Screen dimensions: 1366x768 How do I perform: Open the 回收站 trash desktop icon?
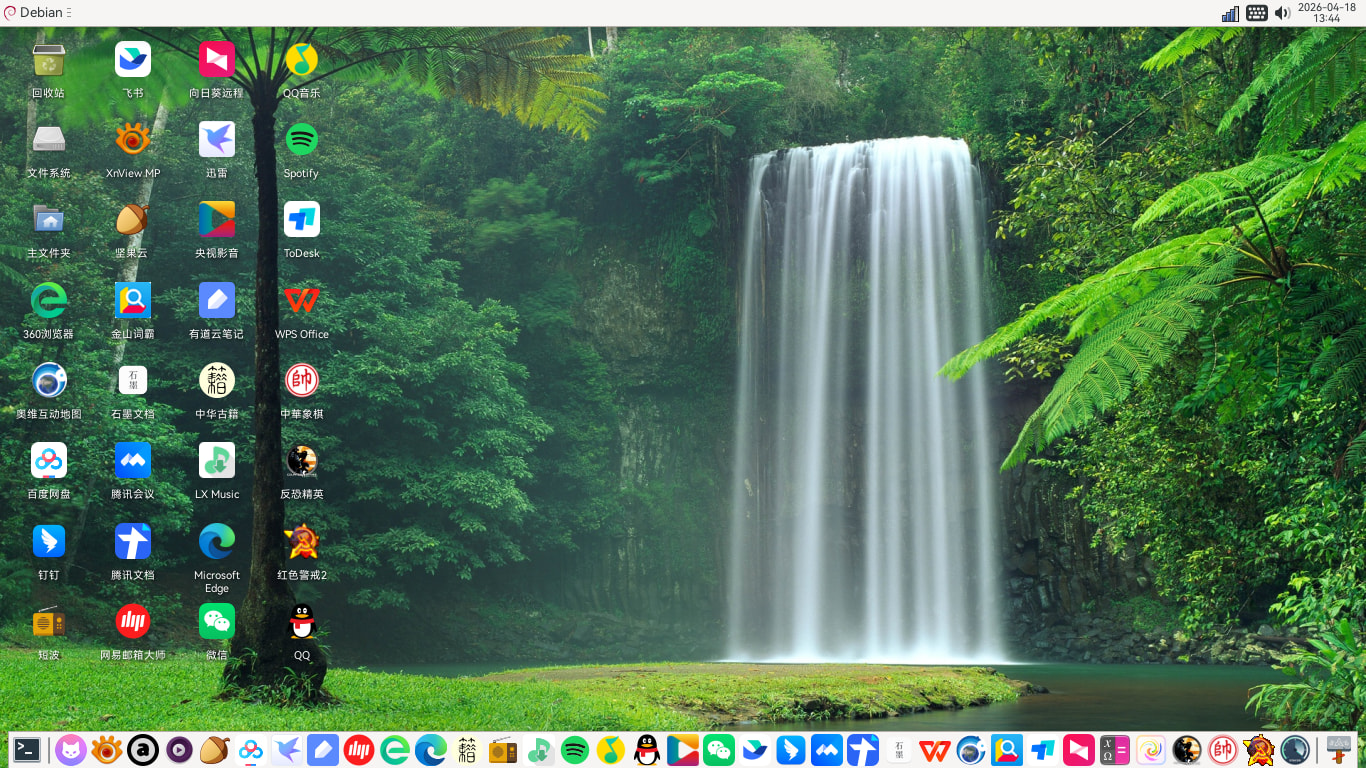pyautogui.click(x=48, y=61)
